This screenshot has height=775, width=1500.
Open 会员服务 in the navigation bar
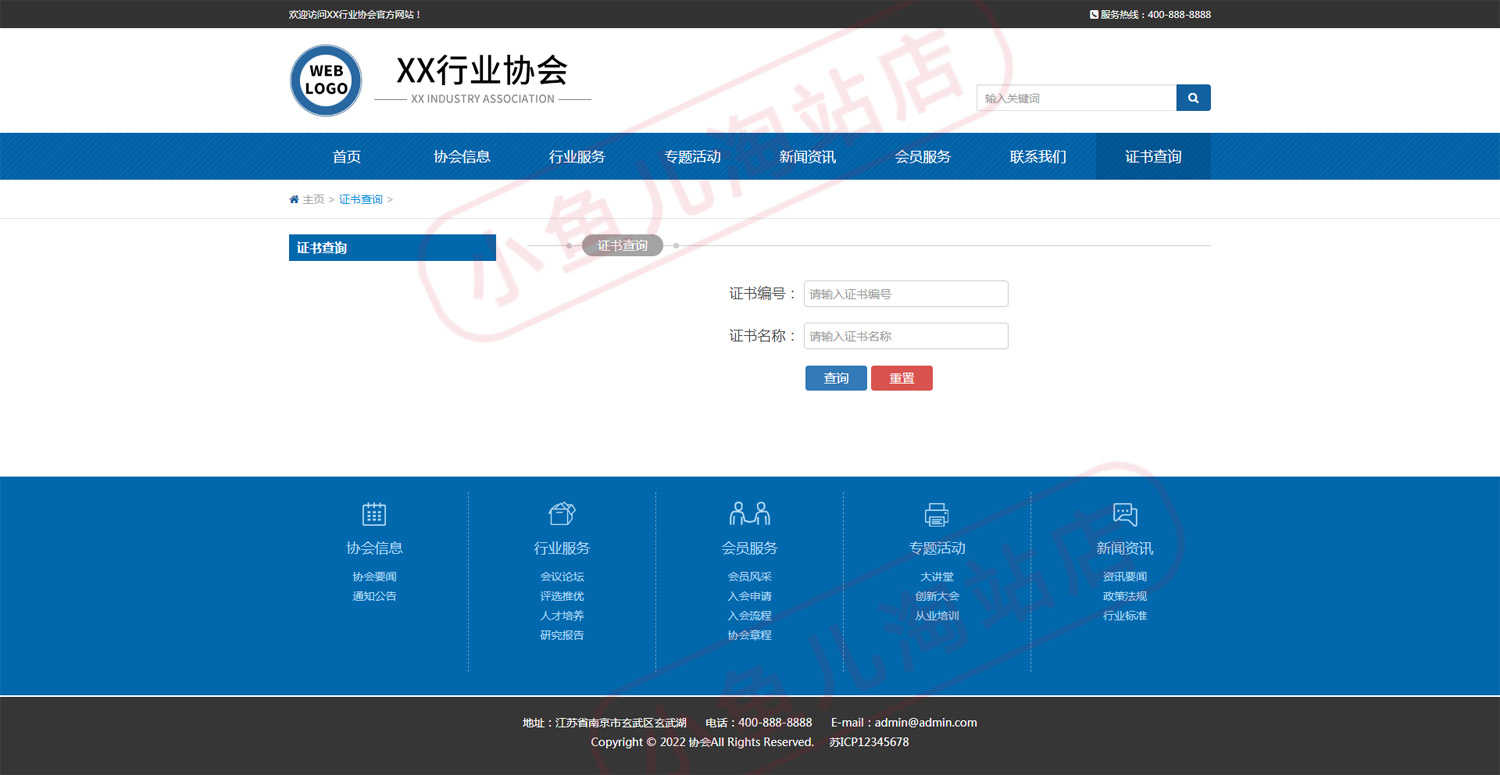923,157
